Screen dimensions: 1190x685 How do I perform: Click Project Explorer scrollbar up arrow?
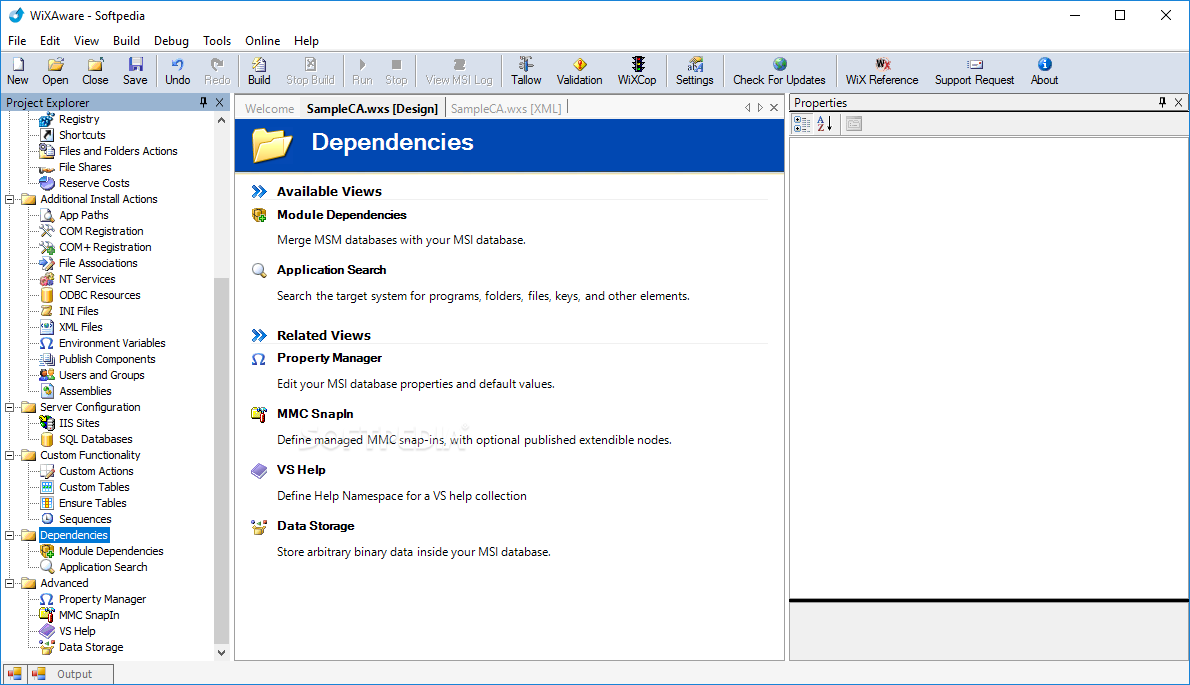(222, 120)
